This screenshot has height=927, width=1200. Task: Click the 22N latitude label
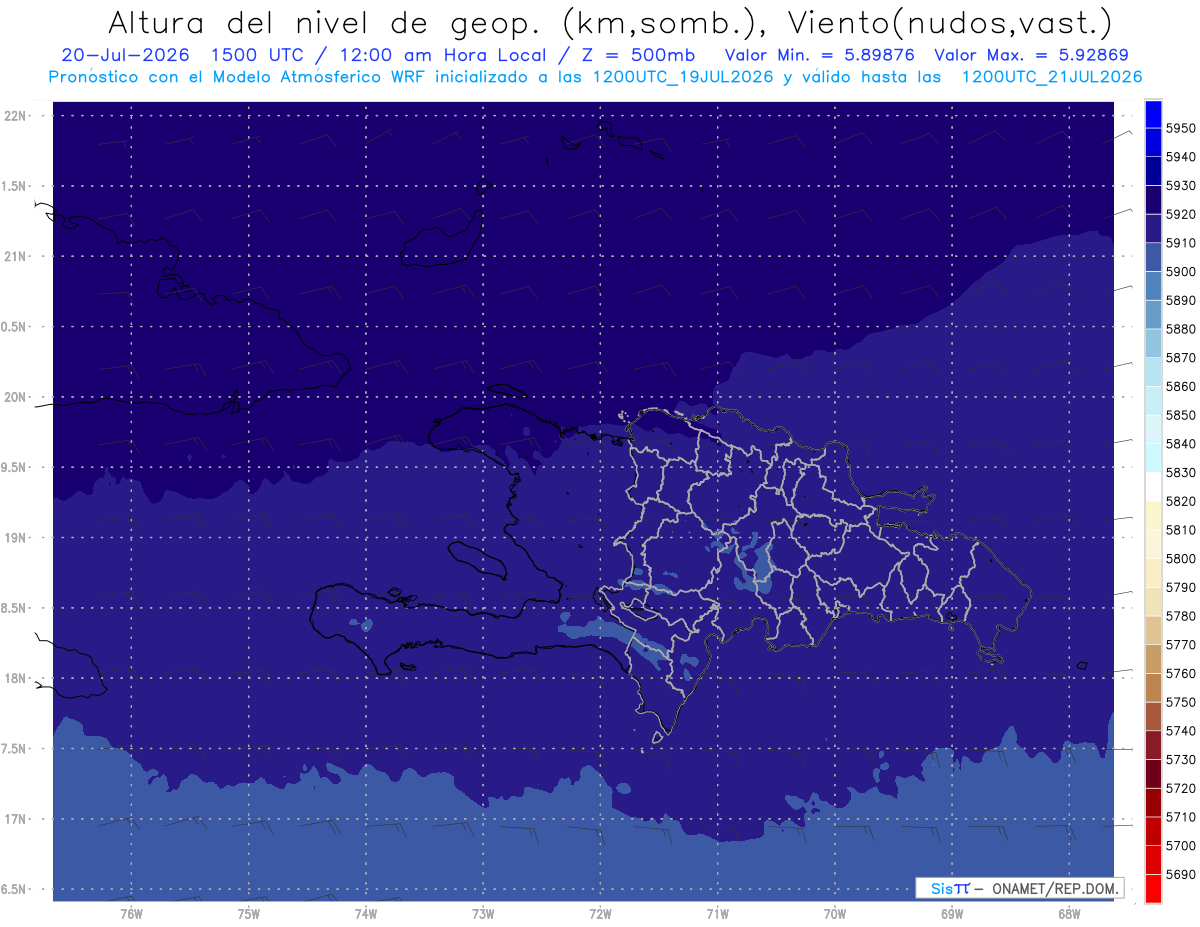[17, 116]
